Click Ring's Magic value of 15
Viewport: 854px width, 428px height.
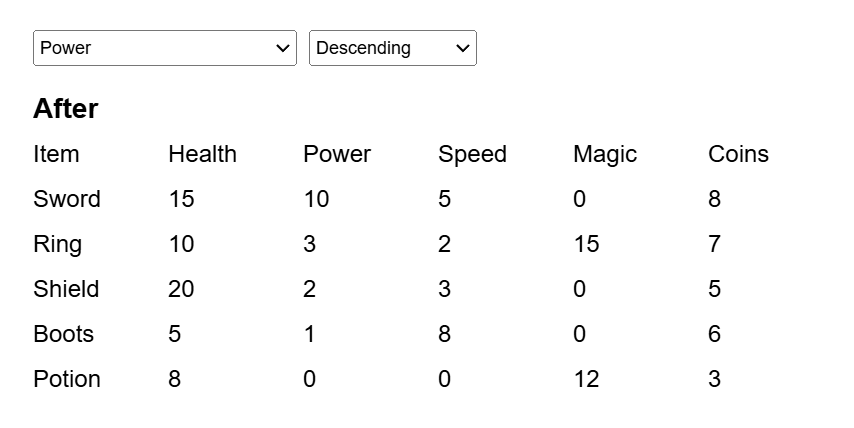pyautogui.click(x=586, y=244)
